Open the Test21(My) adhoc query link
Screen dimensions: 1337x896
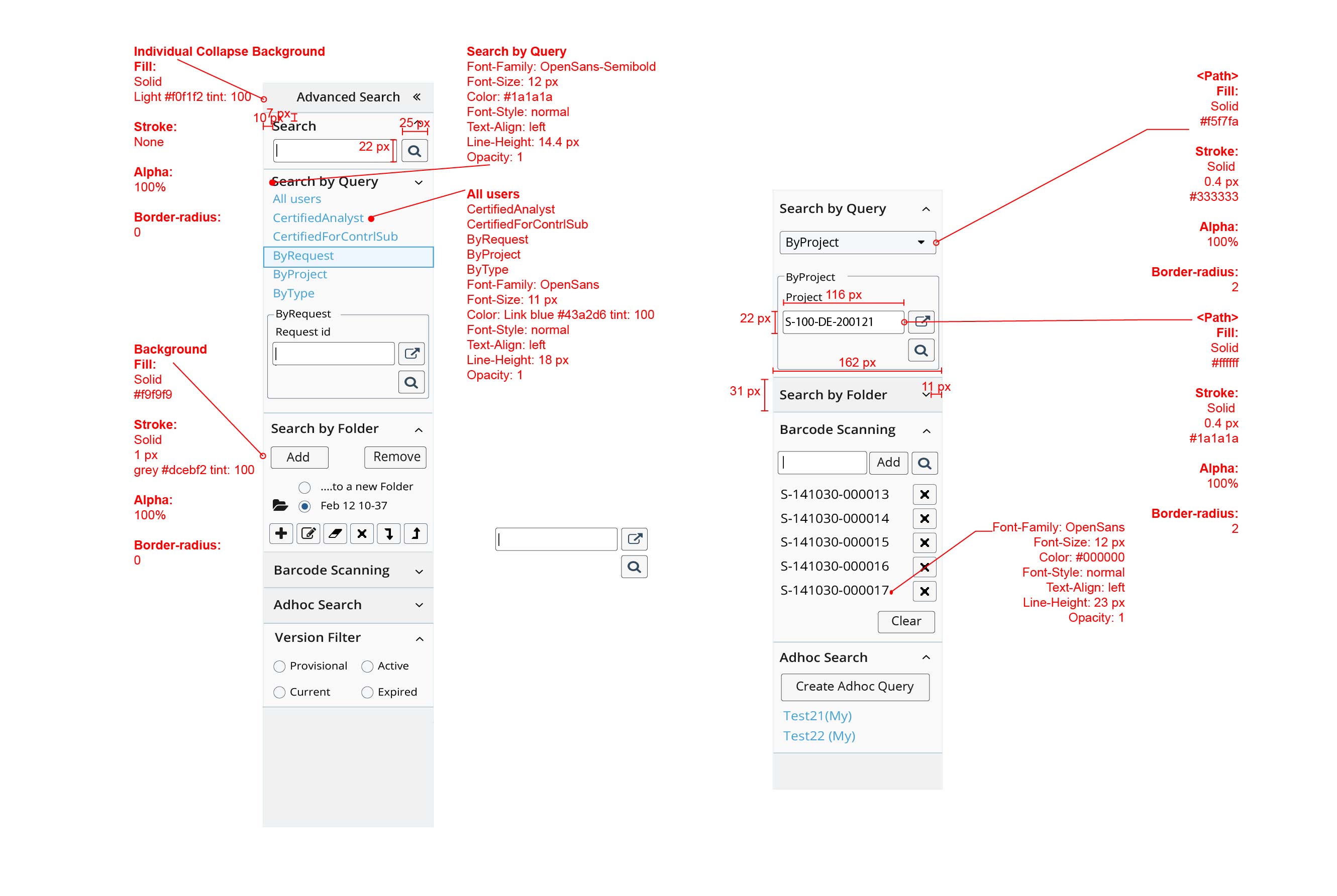817,716
